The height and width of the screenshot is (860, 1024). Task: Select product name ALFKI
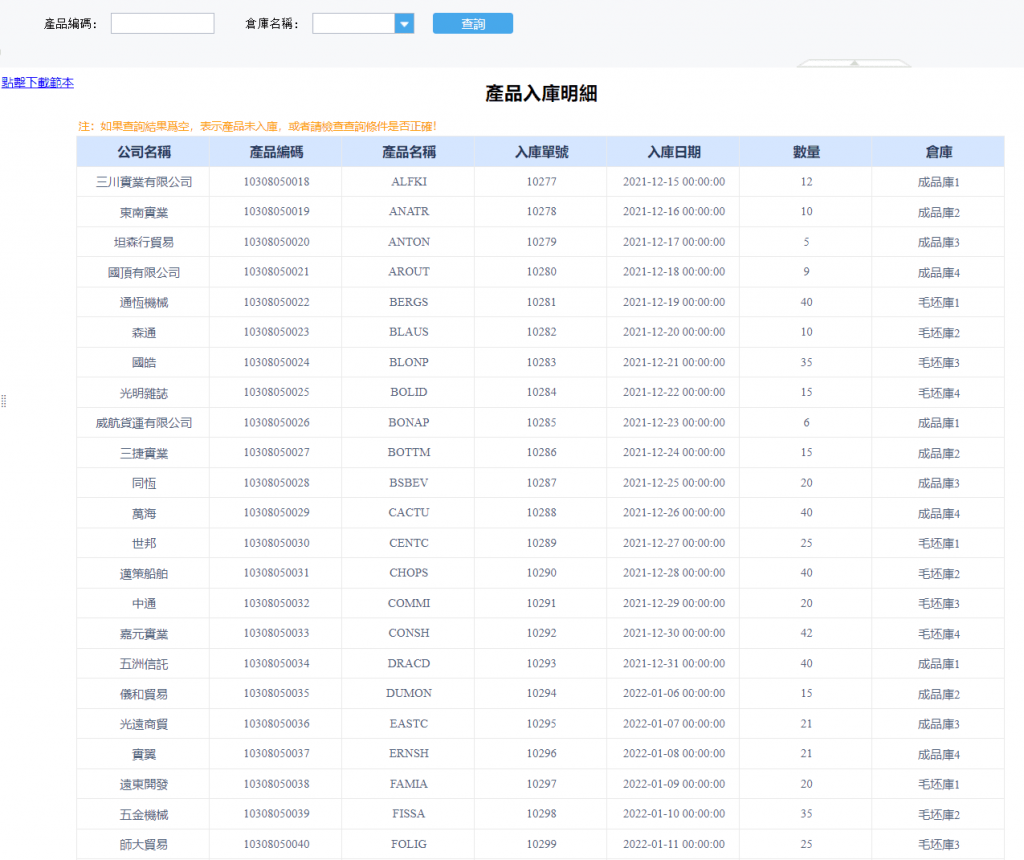409,182
